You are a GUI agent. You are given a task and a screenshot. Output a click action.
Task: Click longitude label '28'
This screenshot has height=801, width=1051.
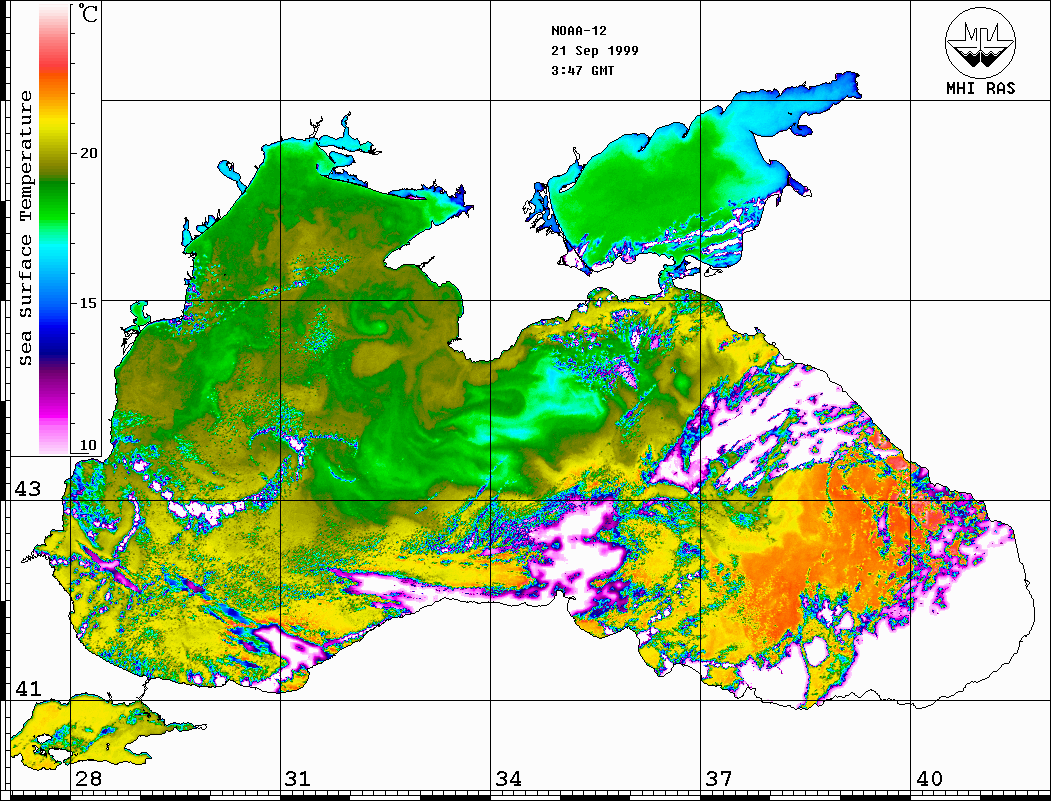tap(88, 779)
